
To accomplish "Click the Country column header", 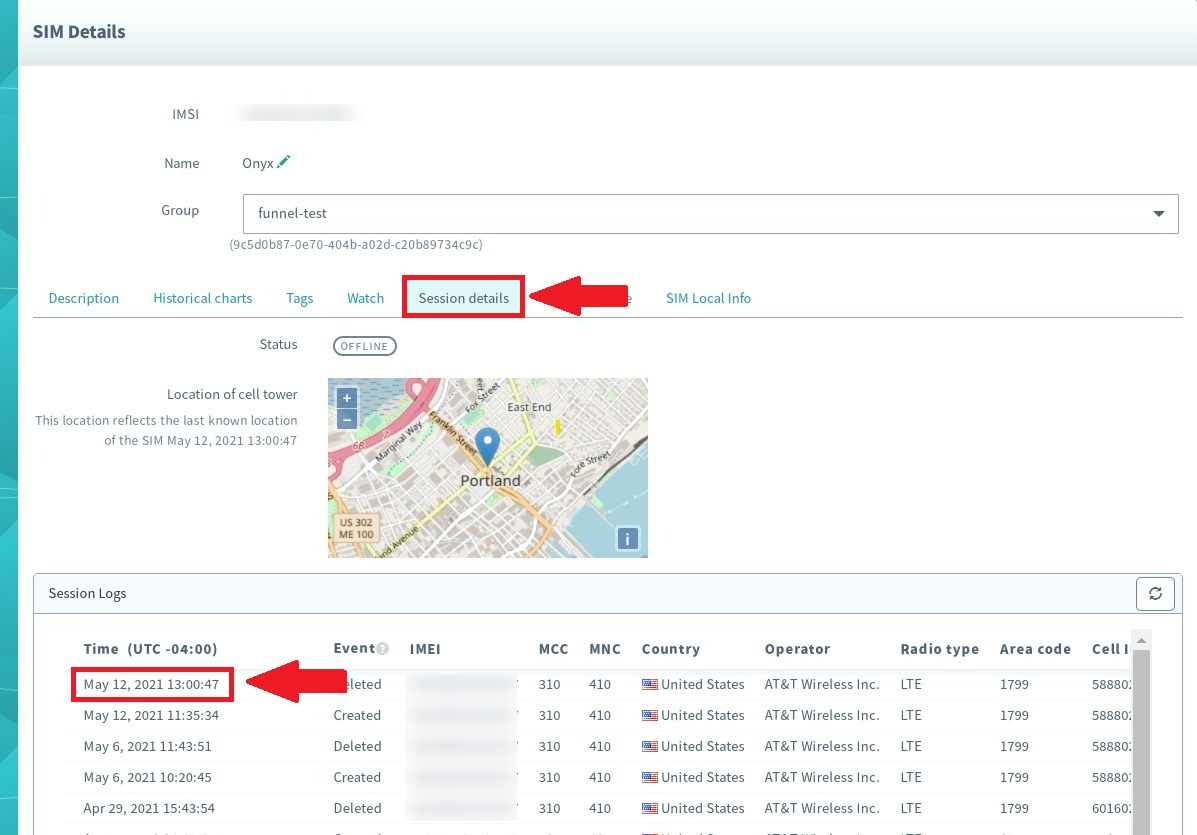I will (670, 649).
